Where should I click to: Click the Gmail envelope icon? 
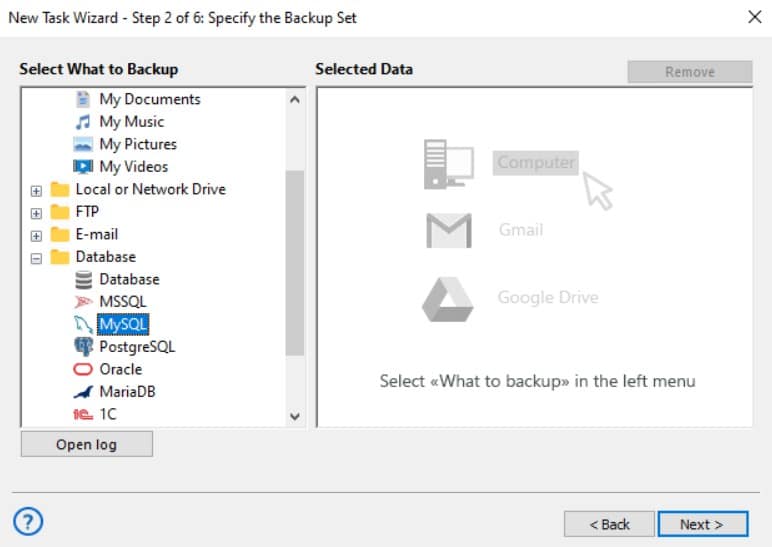[449, 230]
